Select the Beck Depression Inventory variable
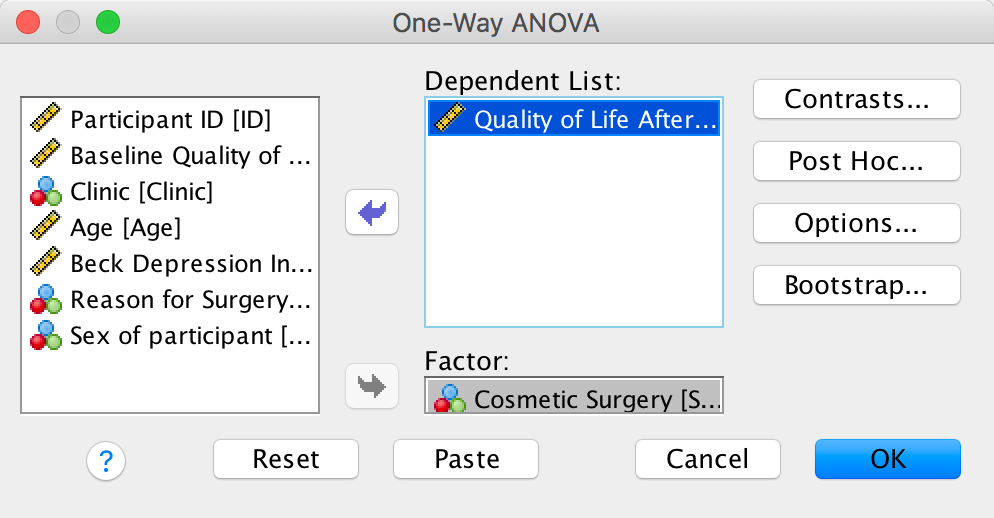994x518 pixels. point(190,264)
